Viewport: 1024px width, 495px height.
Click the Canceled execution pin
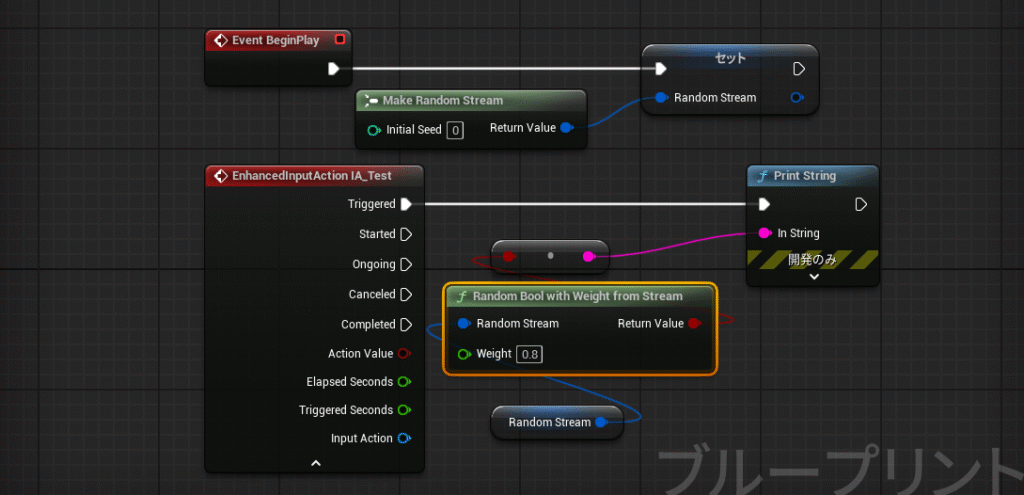click(x=406, y=295)
